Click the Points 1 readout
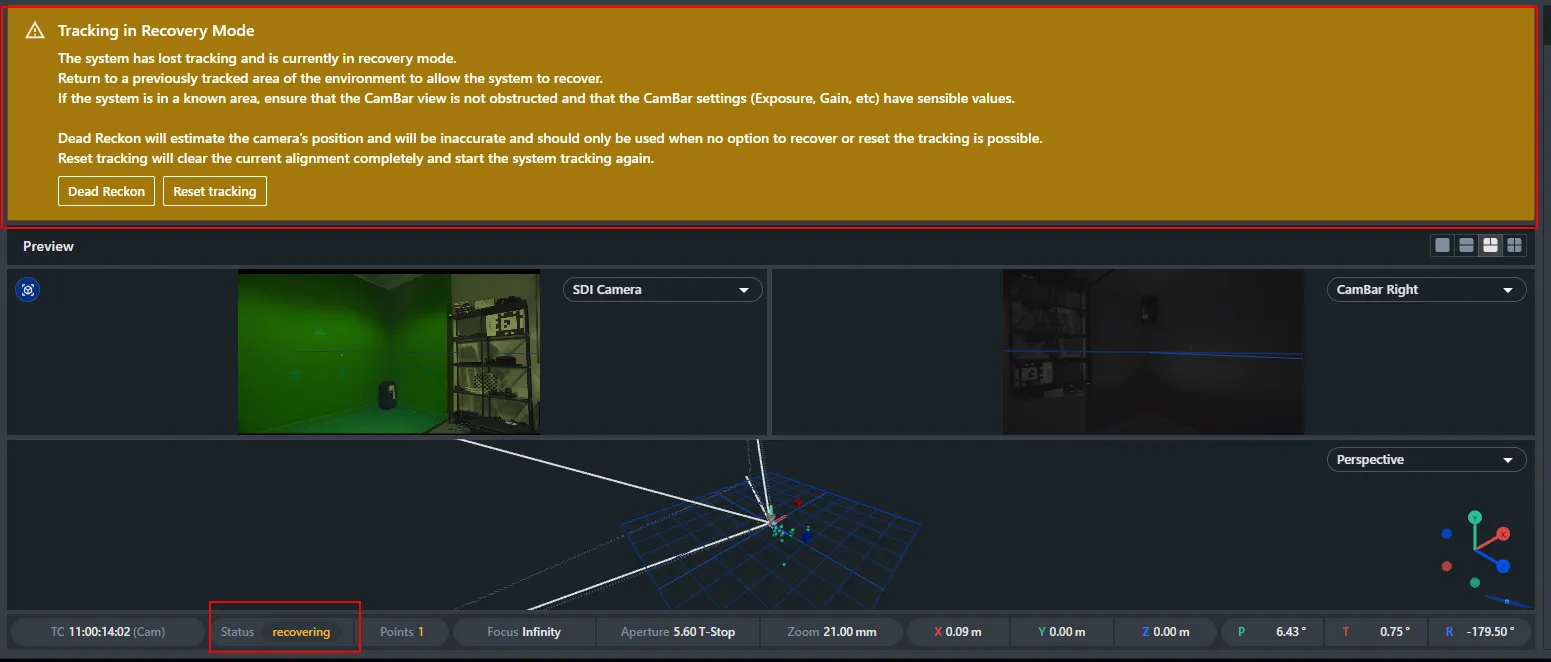 coord(402,632)
